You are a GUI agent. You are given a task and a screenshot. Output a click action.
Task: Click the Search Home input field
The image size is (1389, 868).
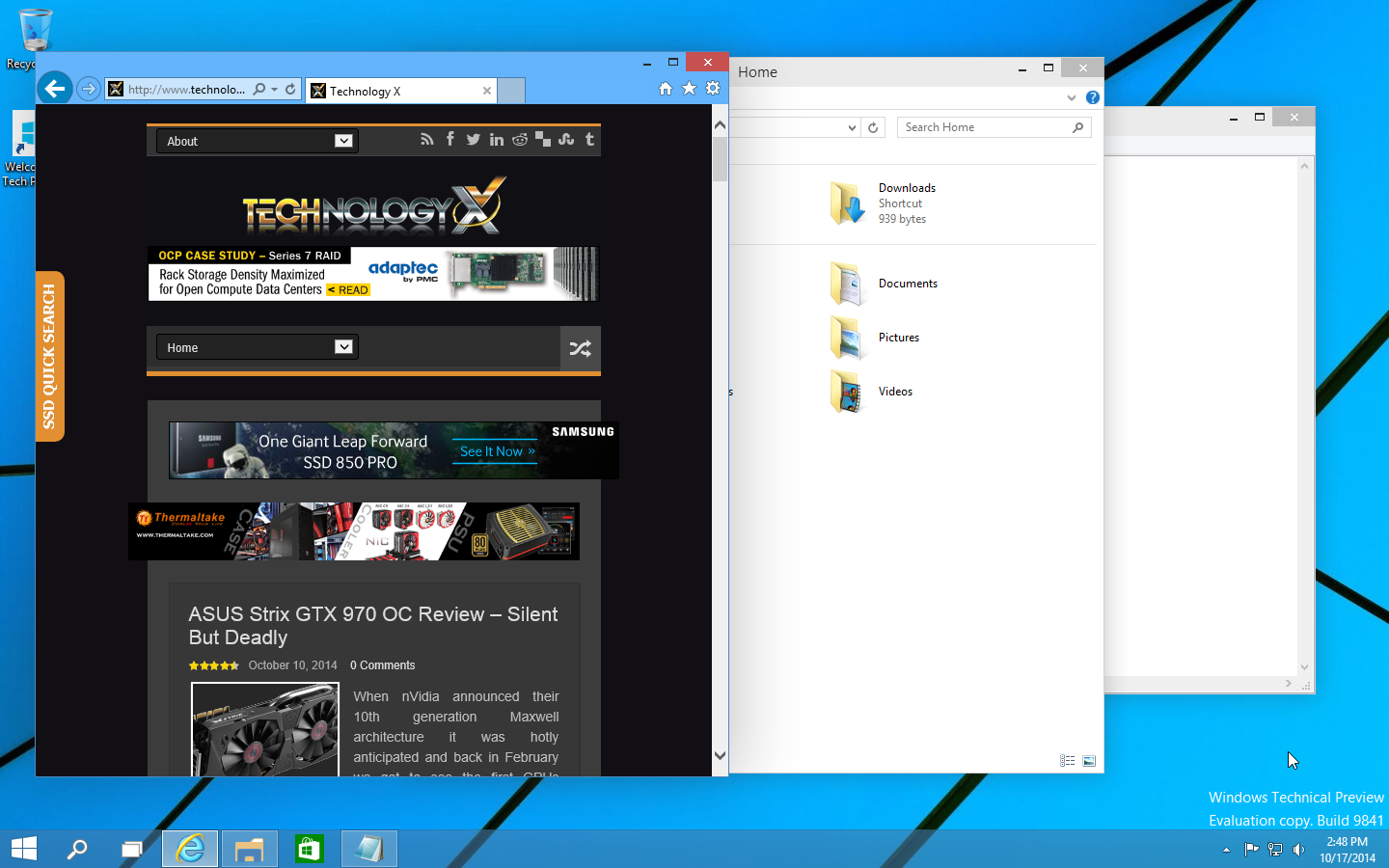984,127
